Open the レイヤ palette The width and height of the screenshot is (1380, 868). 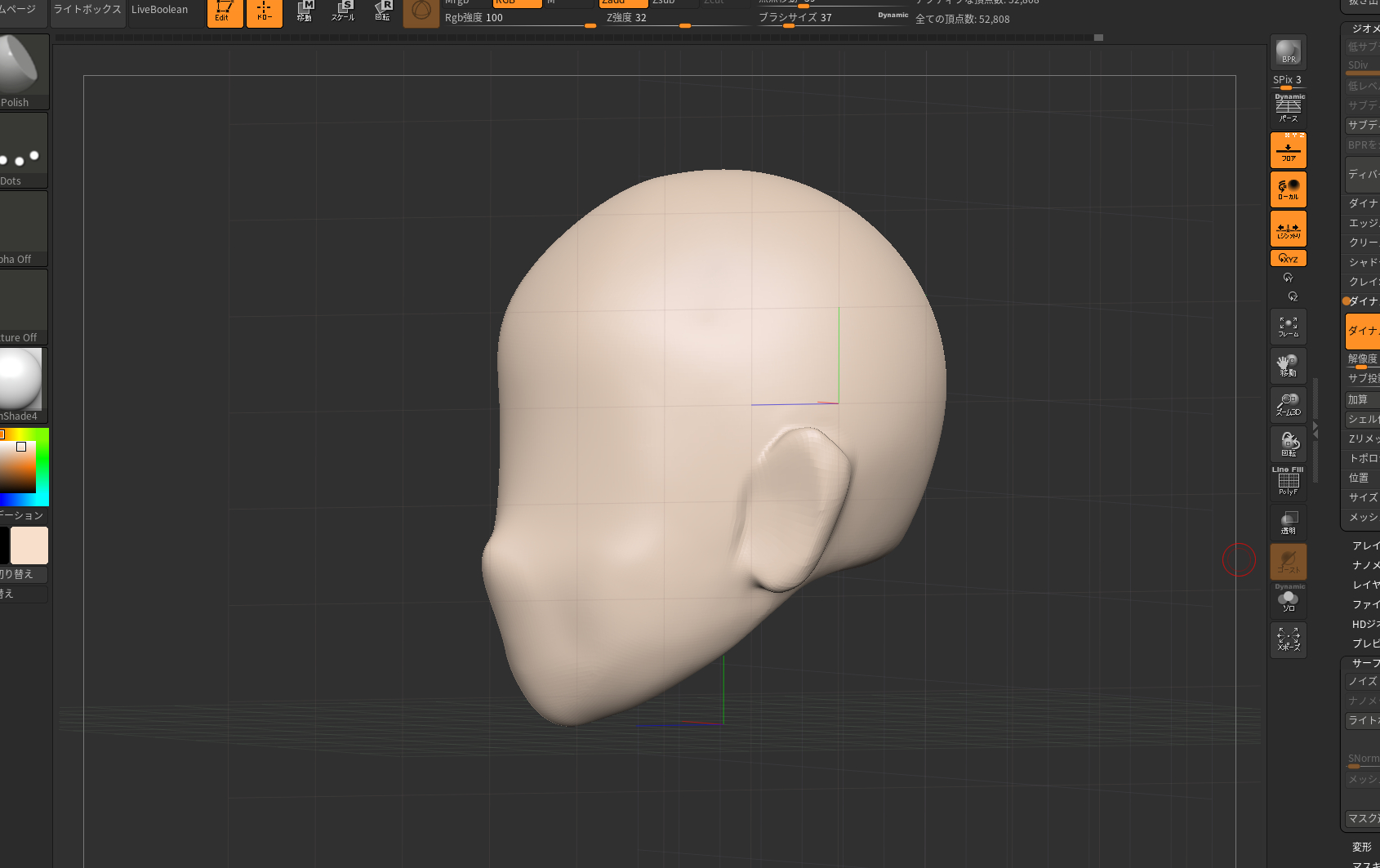point(1364,585)
